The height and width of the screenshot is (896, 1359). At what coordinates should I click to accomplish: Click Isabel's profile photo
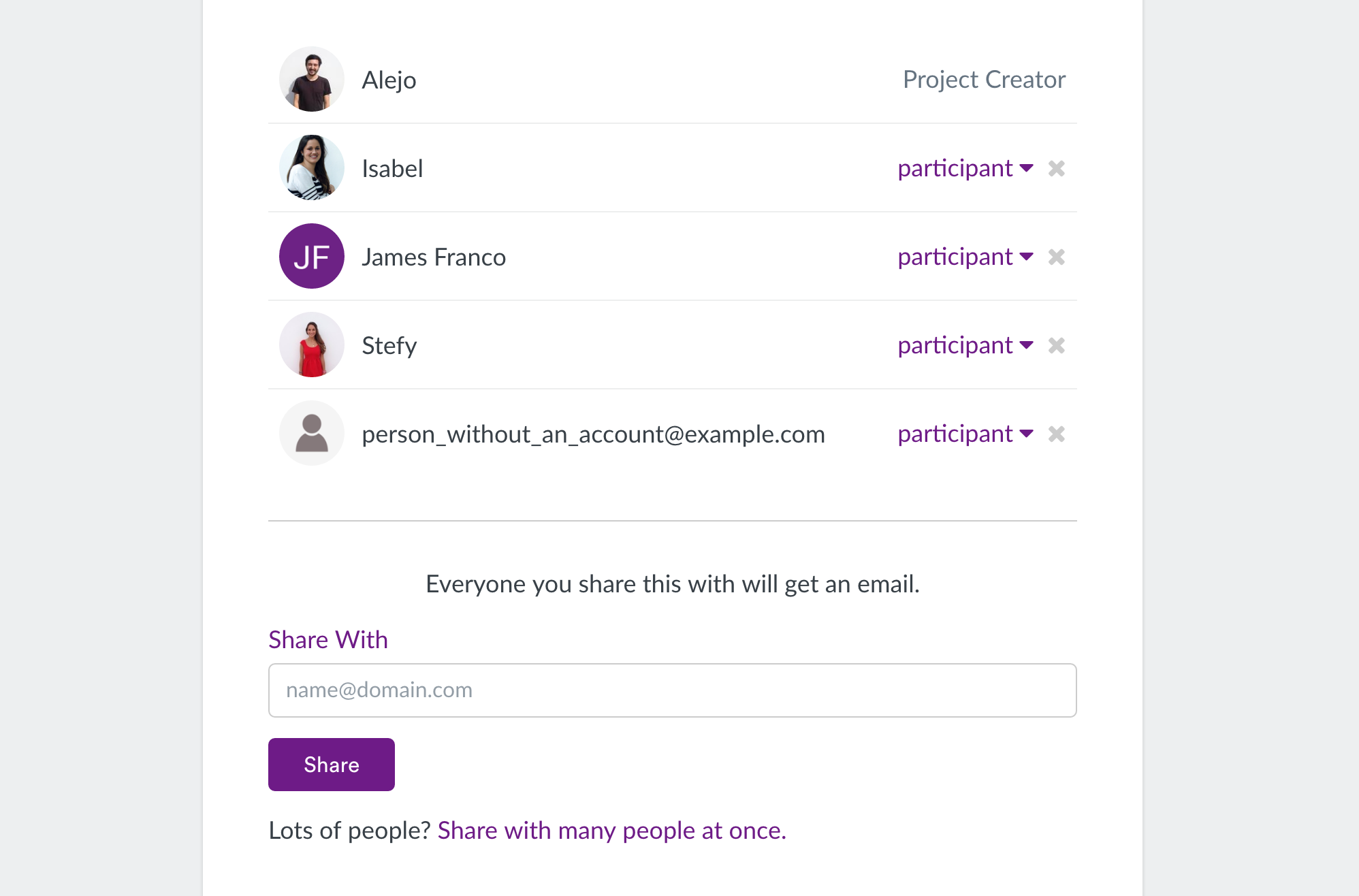coord(312,167)
